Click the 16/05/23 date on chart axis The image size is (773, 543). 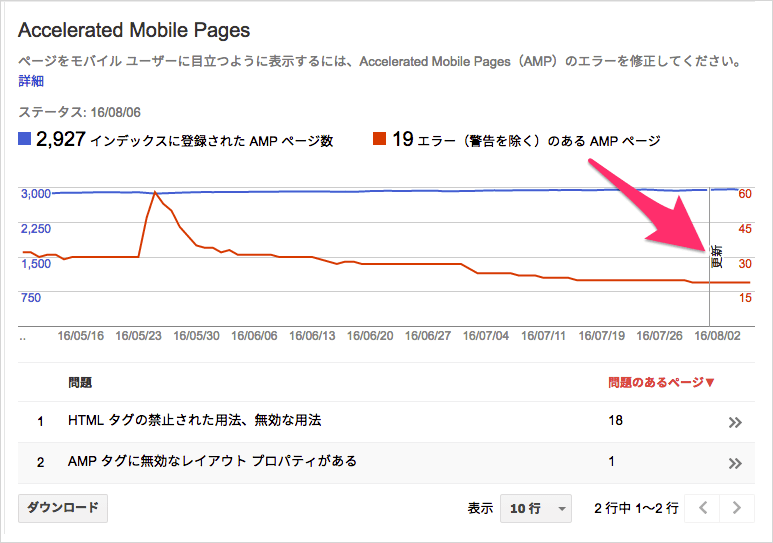[x=139, y=336]
